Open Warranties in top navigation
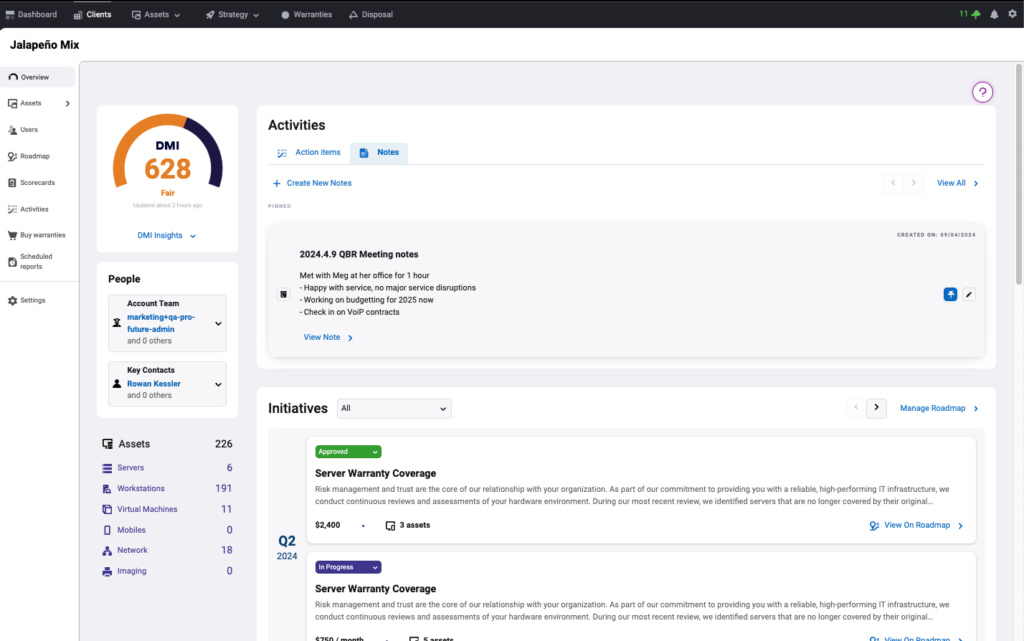 coord(306,14)
